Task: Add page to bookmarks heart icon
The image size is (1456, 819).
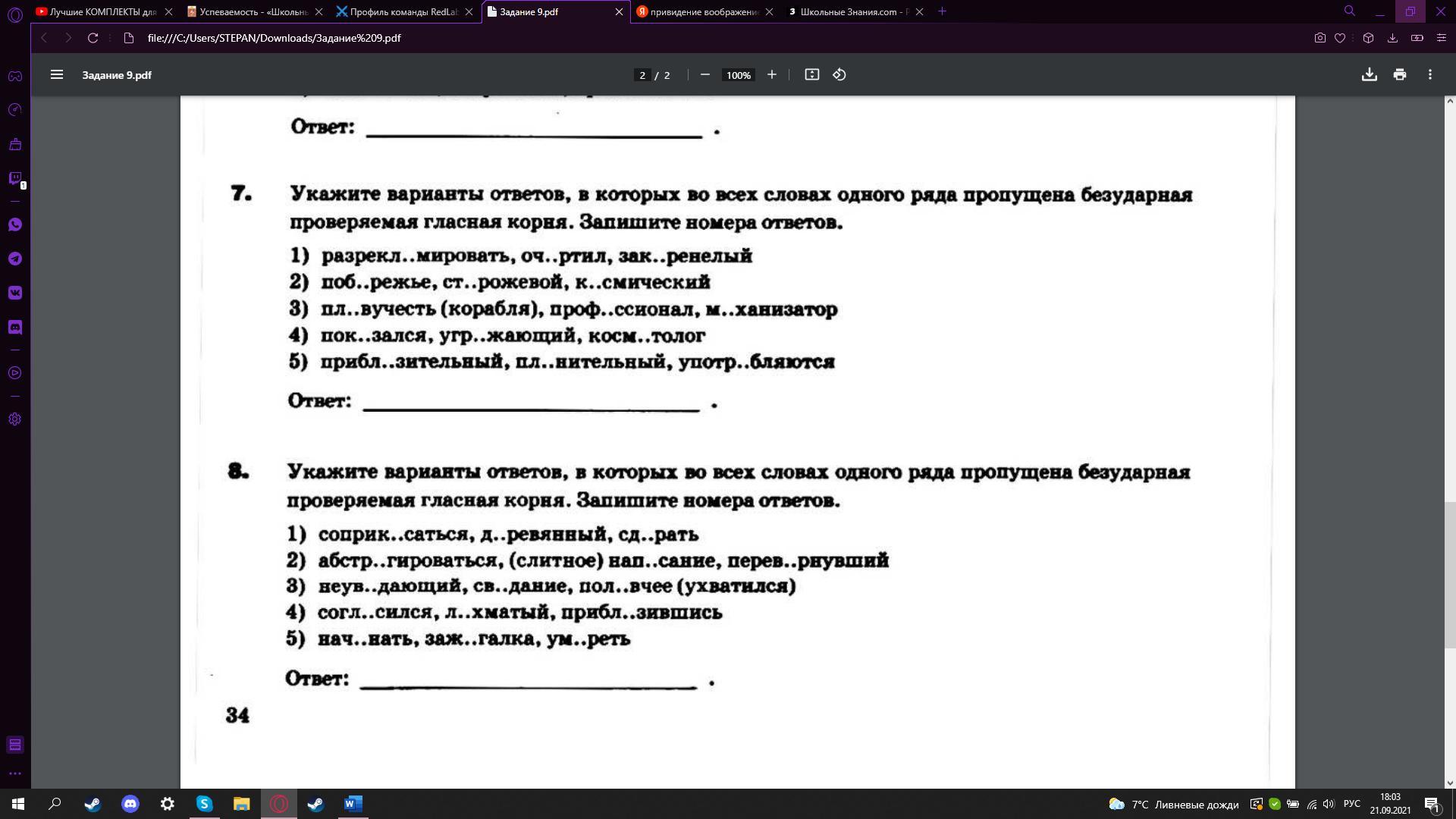Action: pyautogui.click(x=1340, y=38)
